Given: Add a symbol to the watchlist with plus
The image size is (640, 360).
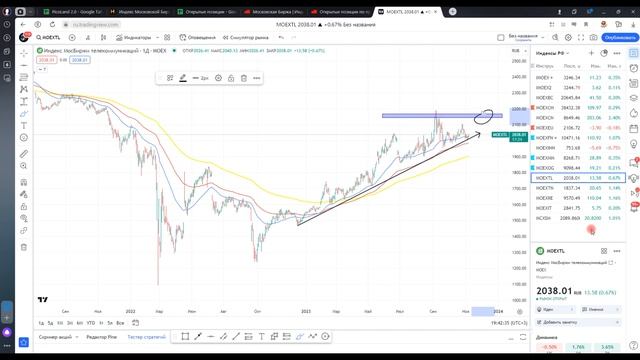Looking at the screenshot, I should [x=591, y=53].
